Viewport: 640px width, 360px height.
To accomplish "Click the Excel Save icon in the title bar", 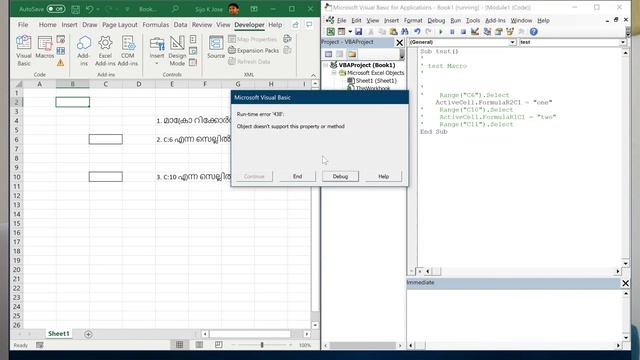I will pyautogui.click(x=76, y=9).
